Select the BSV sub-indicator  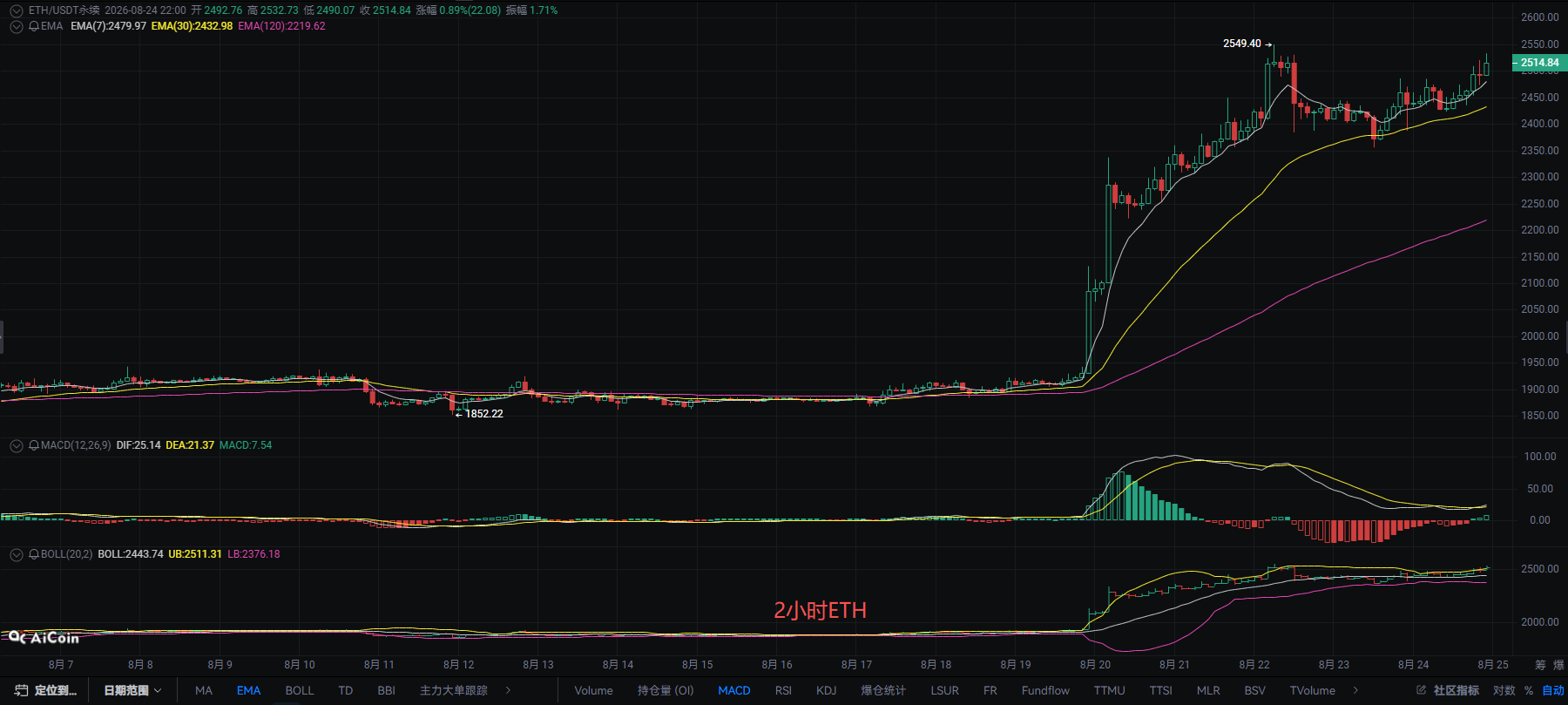tap(1254, 690)
